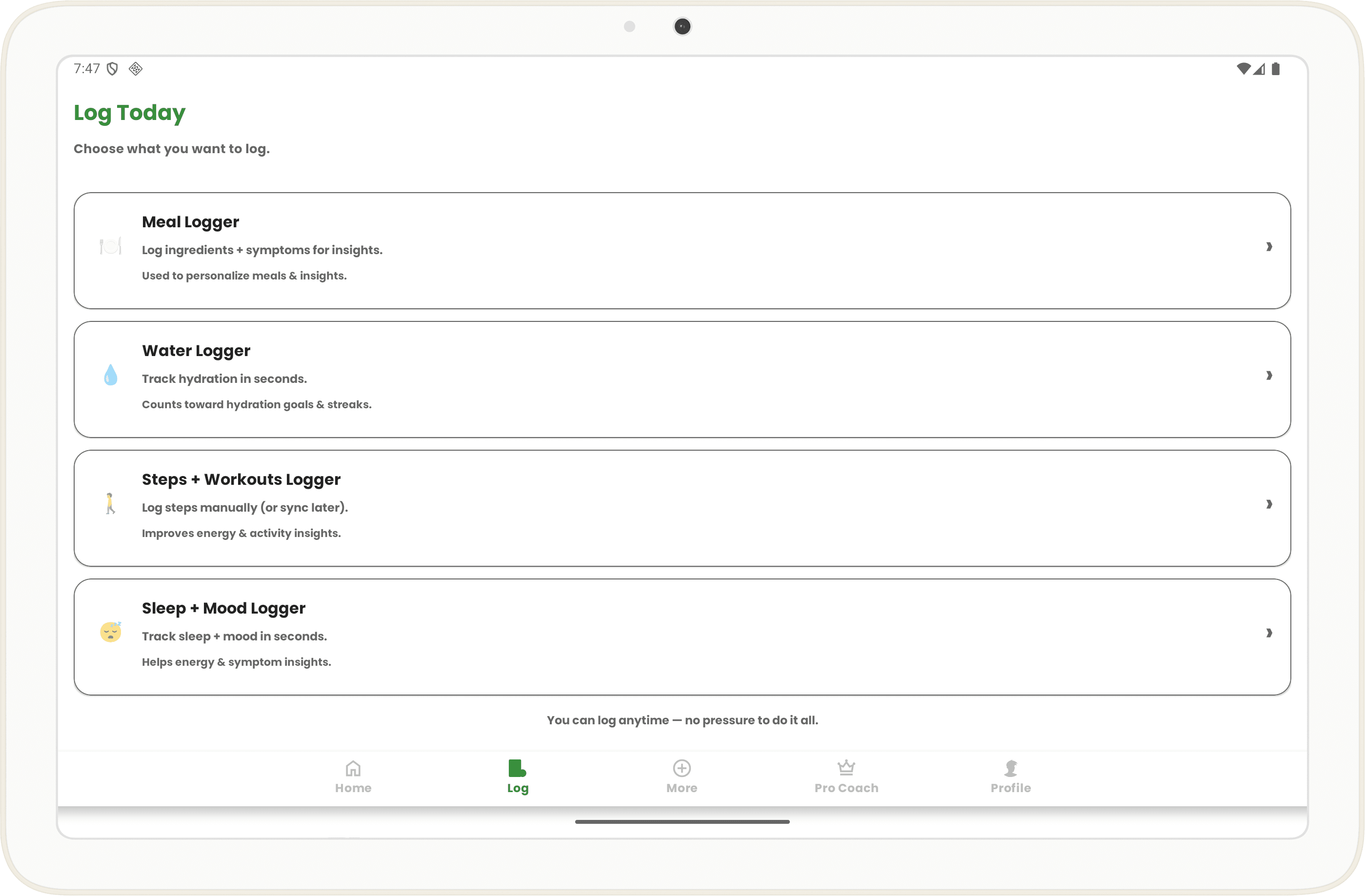
Task: Tap the Profile silhouette icon
Action: (x=1010, y=768)
